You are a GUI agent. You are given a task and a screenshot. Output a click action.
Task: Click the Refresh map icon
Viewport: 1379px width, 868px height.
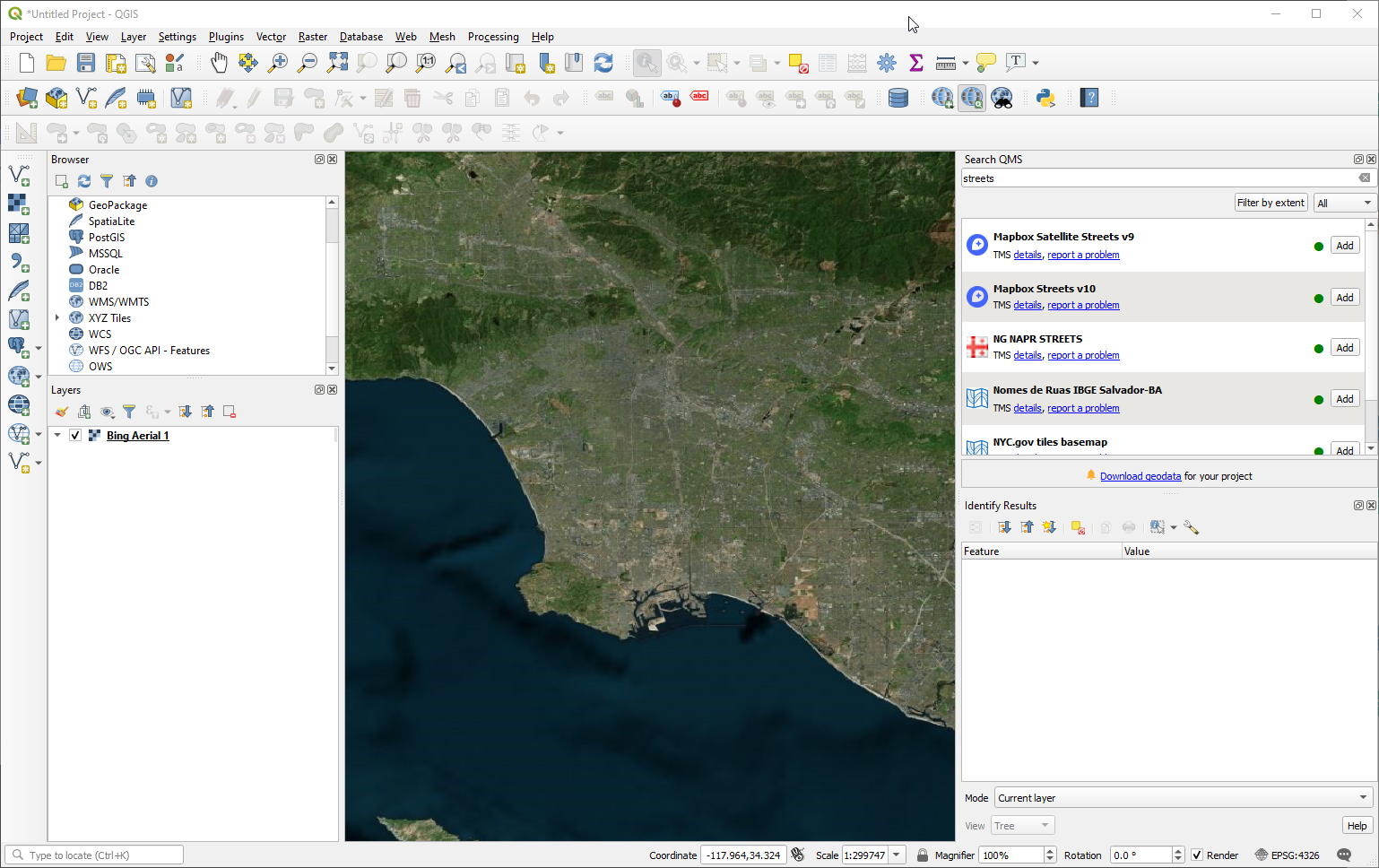click(603, 63)
